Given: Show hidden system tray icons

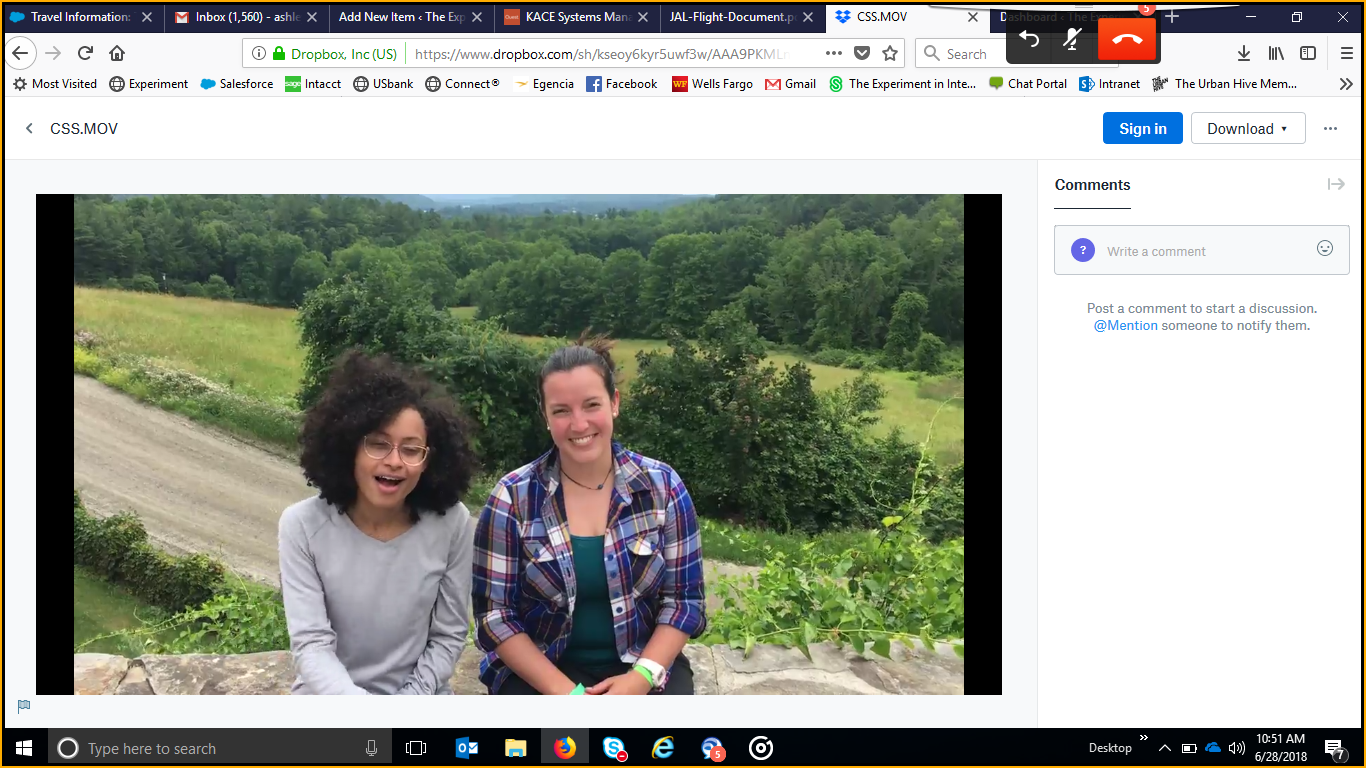Looking at the screenshot, I should [1165, 748].
